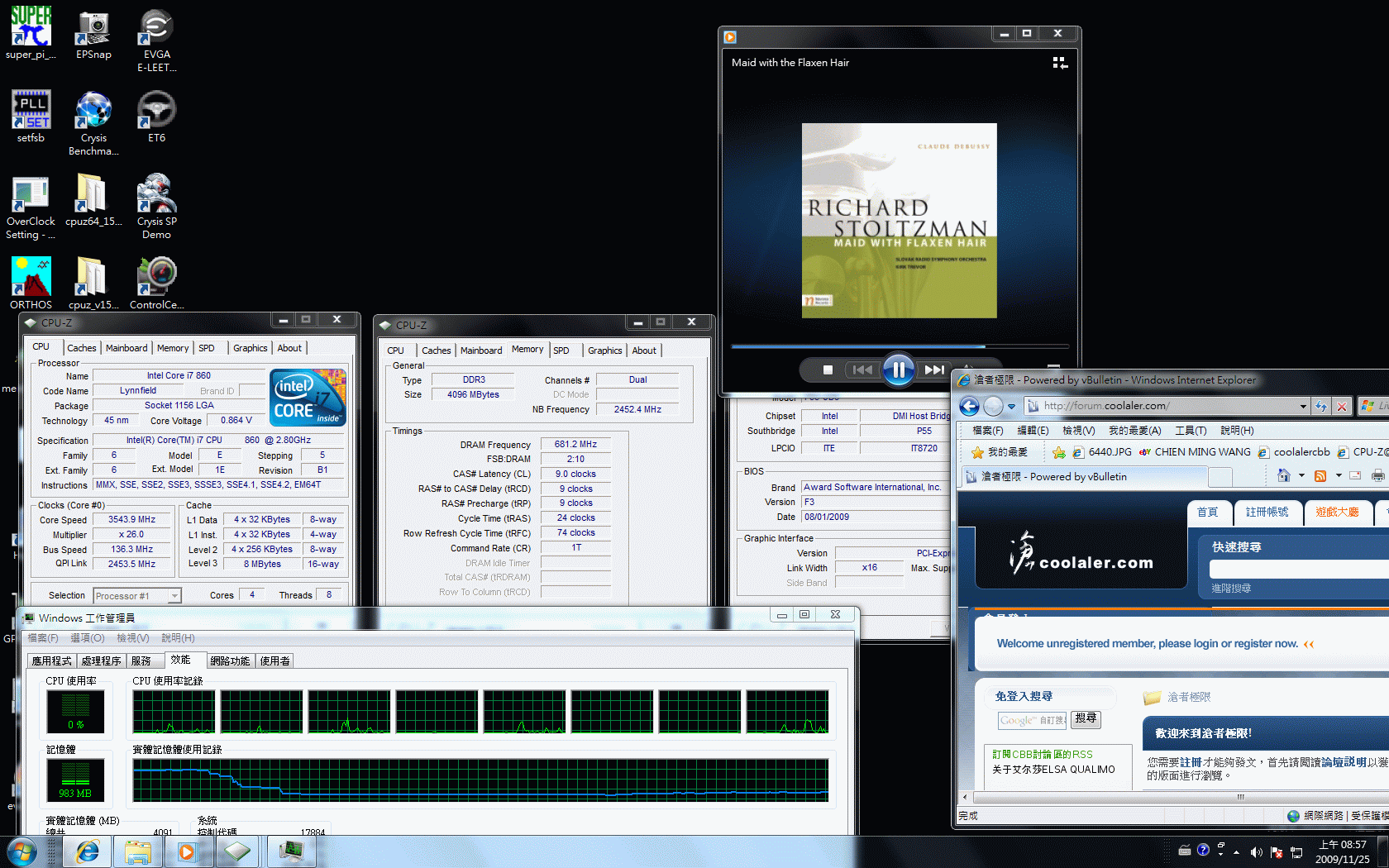The height and width of the screenshot is (868, 1389).
Task: Click the Richard Stoltzman album art
Action: 899,221
